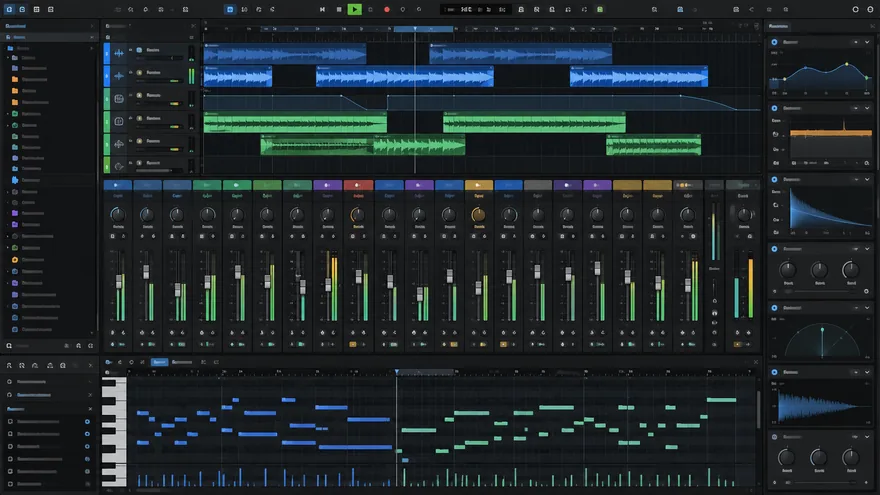Select the top-level blue folder in browser tree

point(10,48)
